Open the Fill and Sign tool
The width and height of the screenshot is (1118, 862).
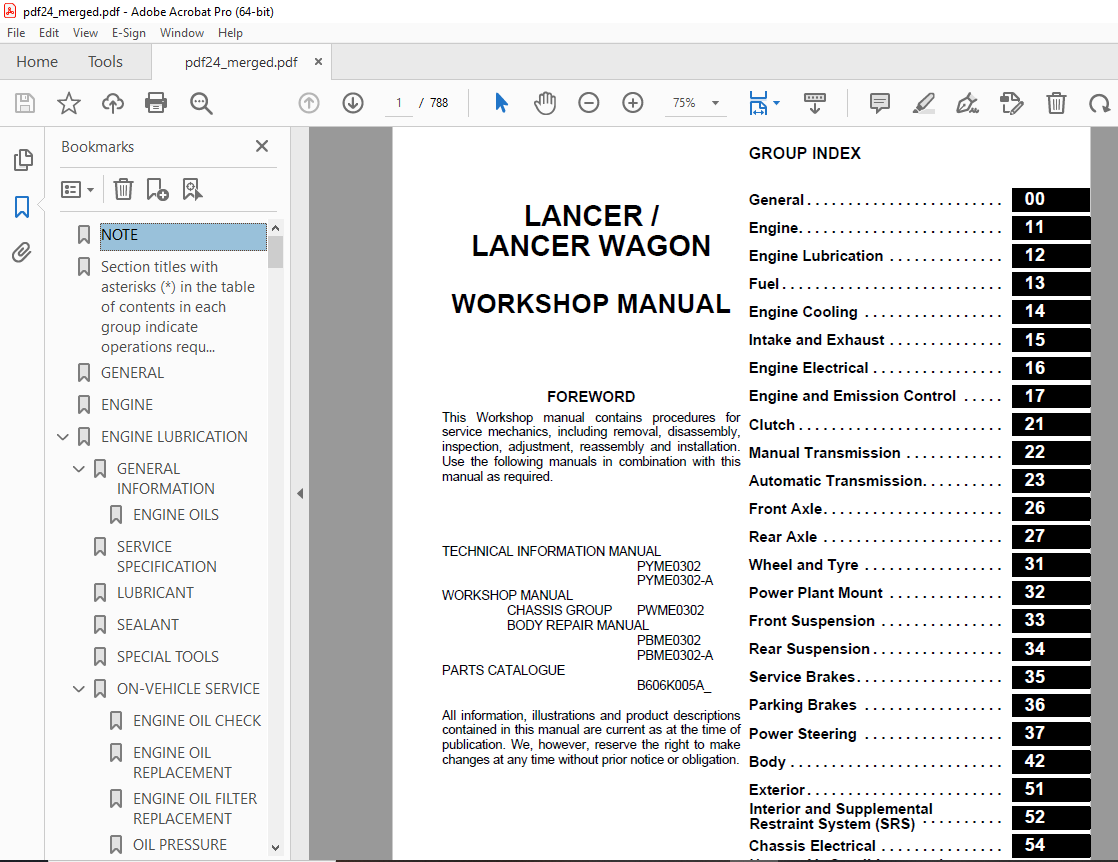(x=968, y=103)
